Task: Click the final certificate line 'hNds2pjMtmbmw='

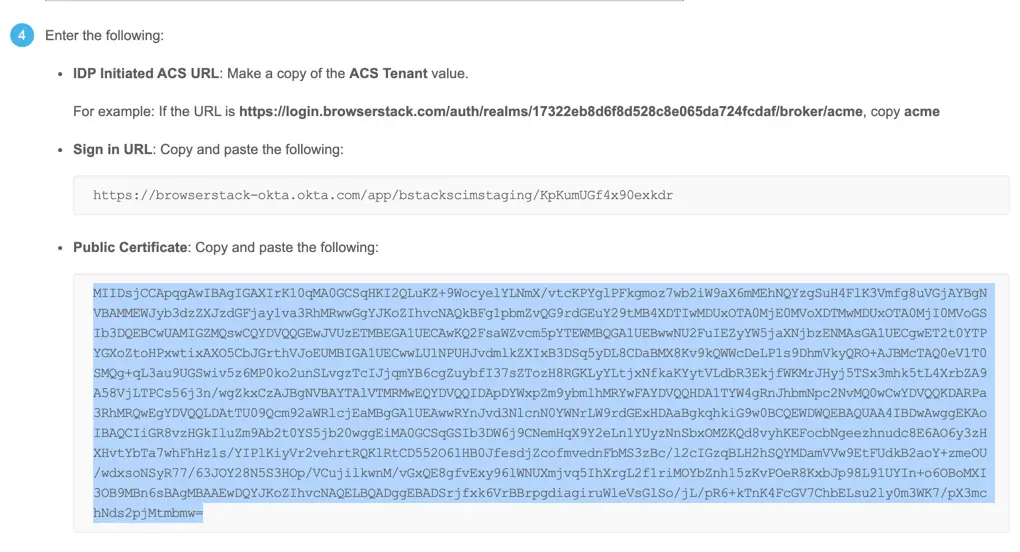Action: 148,513
